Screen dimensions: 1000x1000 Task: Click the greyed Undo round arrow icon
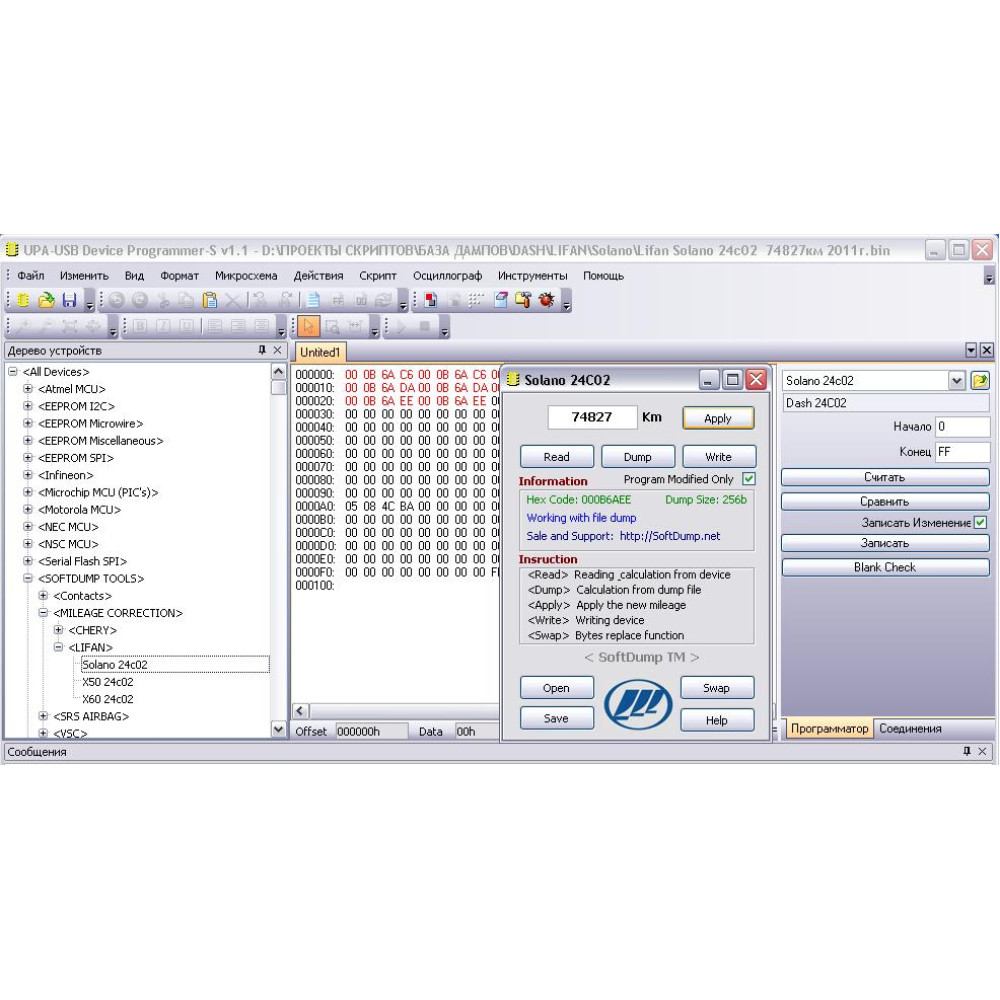(x=117, y=300)
